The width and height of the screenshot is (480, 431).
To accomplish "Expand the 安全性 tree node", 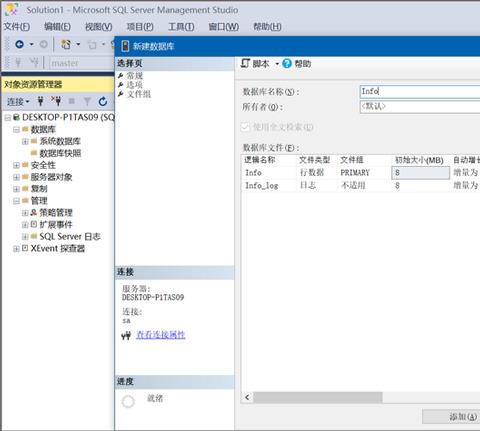I will 16,165.
